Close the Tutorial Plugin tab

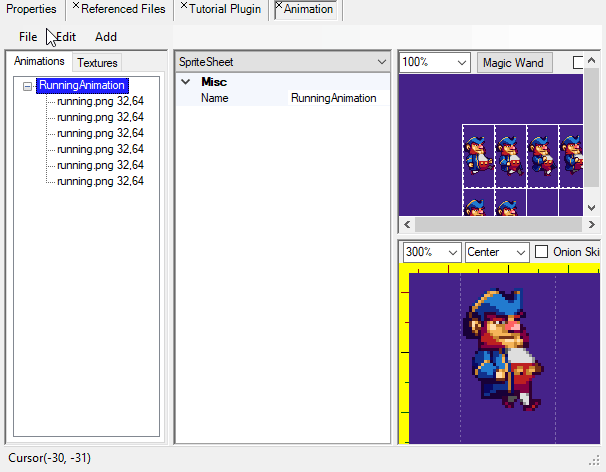[x=181, y=6]
